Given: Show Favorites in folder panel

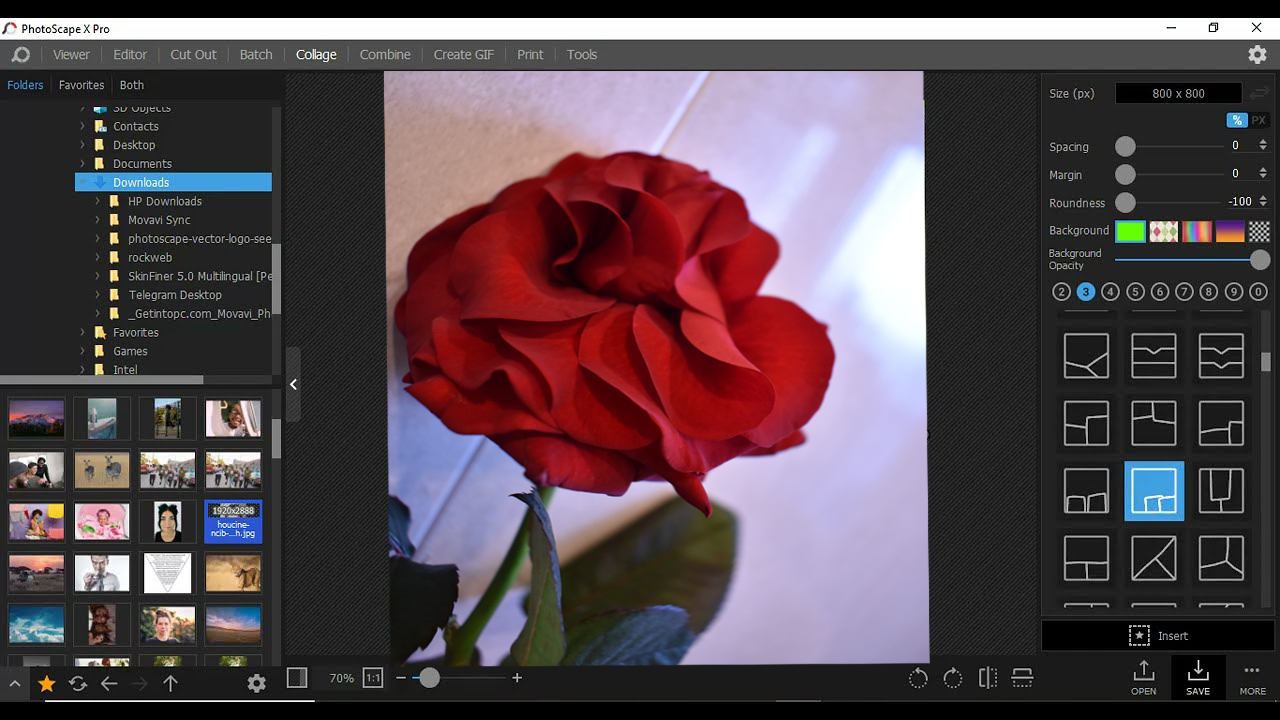Looking at the screenshot, I should tap(81, 85).
